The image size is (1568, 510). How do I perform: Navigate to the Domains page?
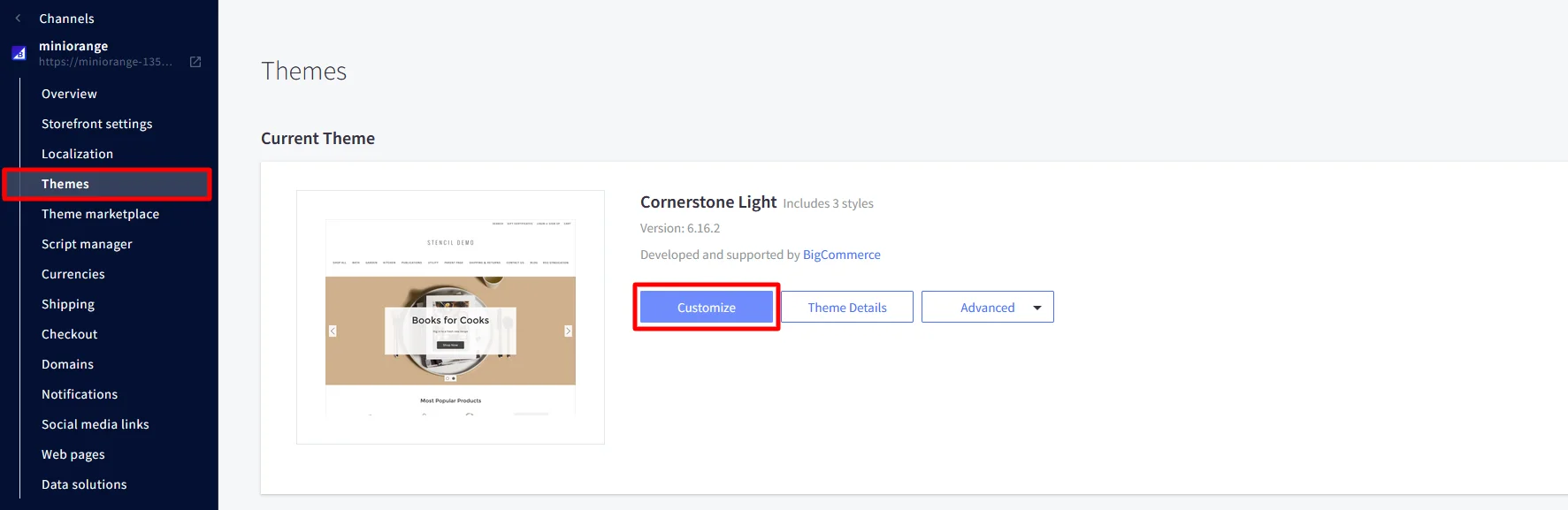click(67, 364)
